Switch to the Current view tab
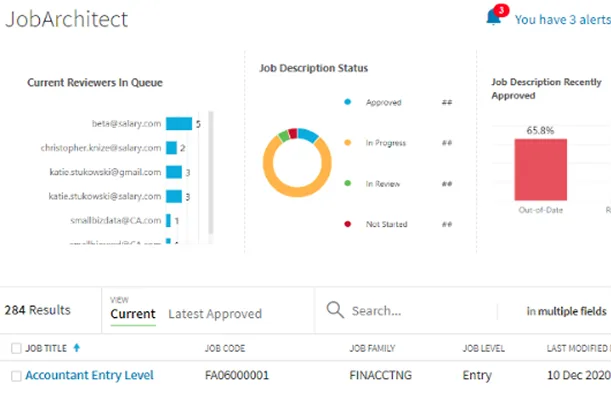 [133, 314]
